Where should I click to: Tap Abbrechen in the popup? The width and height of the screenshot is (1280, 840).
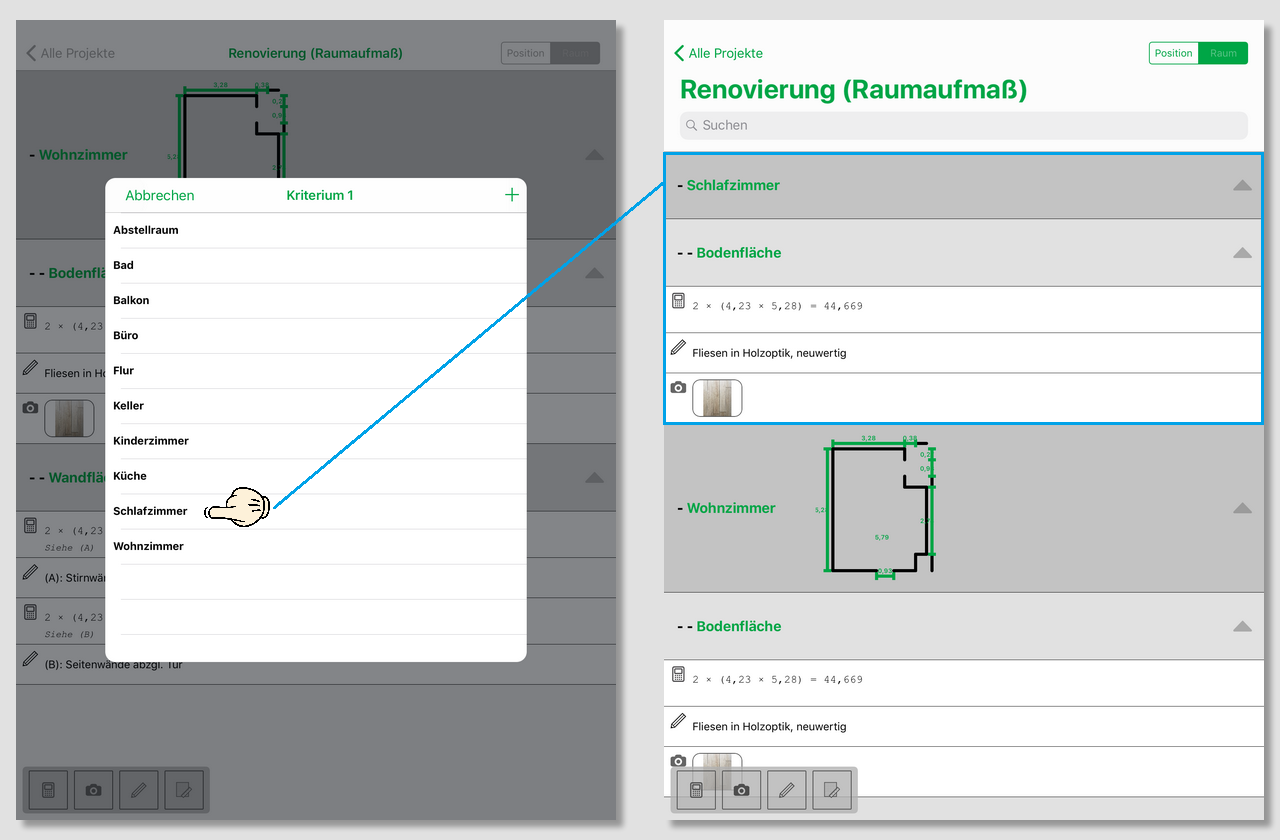point(160,195)
